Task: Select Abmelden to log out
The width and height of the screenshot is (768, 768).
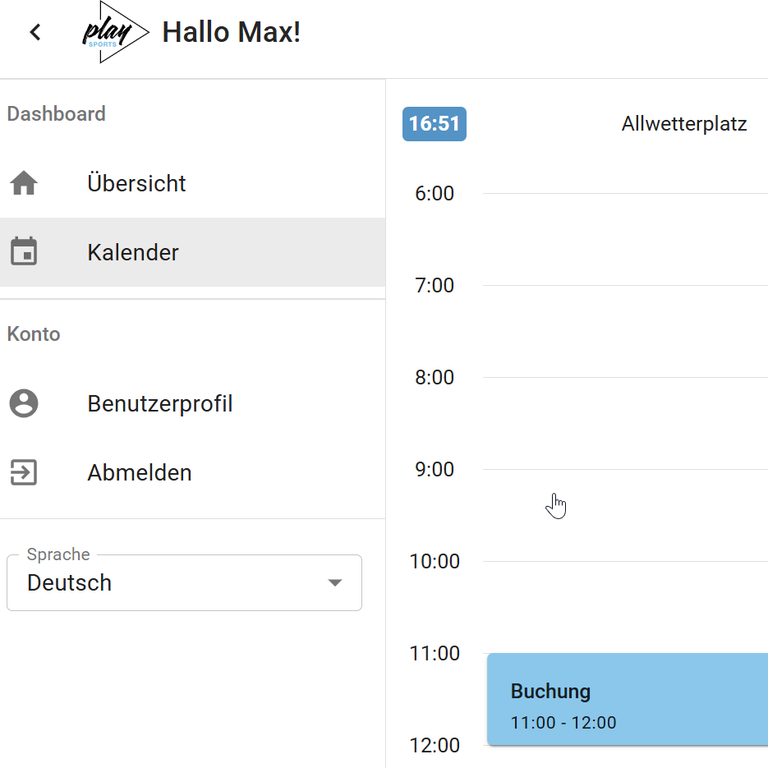Action: click(139, 473)
